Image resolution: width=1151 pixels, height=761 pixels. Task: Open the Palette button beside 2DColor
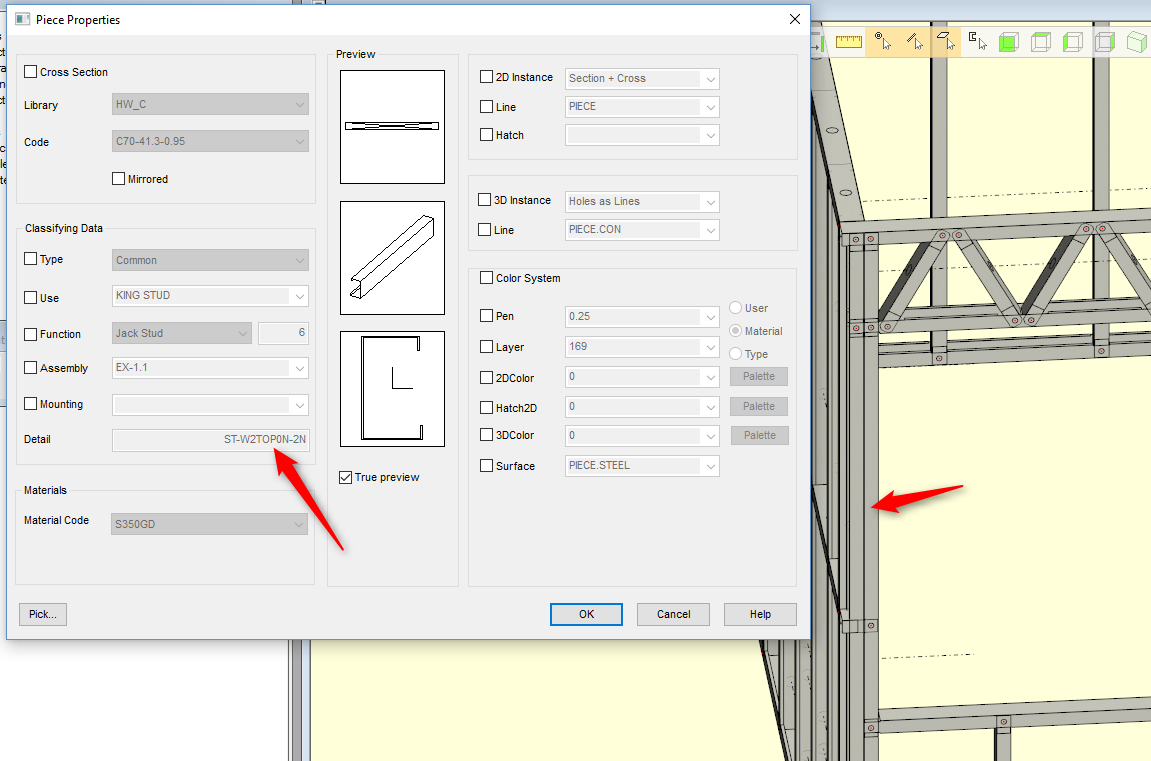click(x=758, y=377)
